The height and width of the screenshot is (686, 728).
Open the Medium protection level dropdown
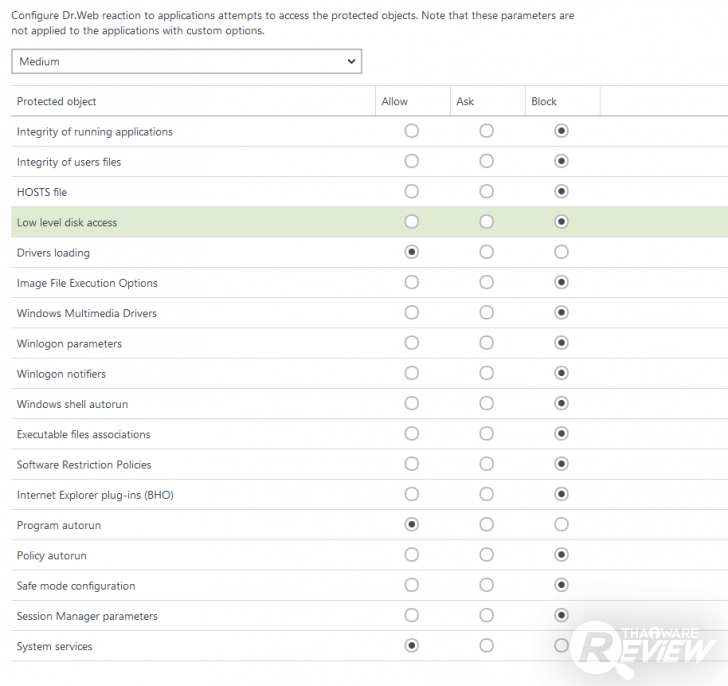coord(186,62)
